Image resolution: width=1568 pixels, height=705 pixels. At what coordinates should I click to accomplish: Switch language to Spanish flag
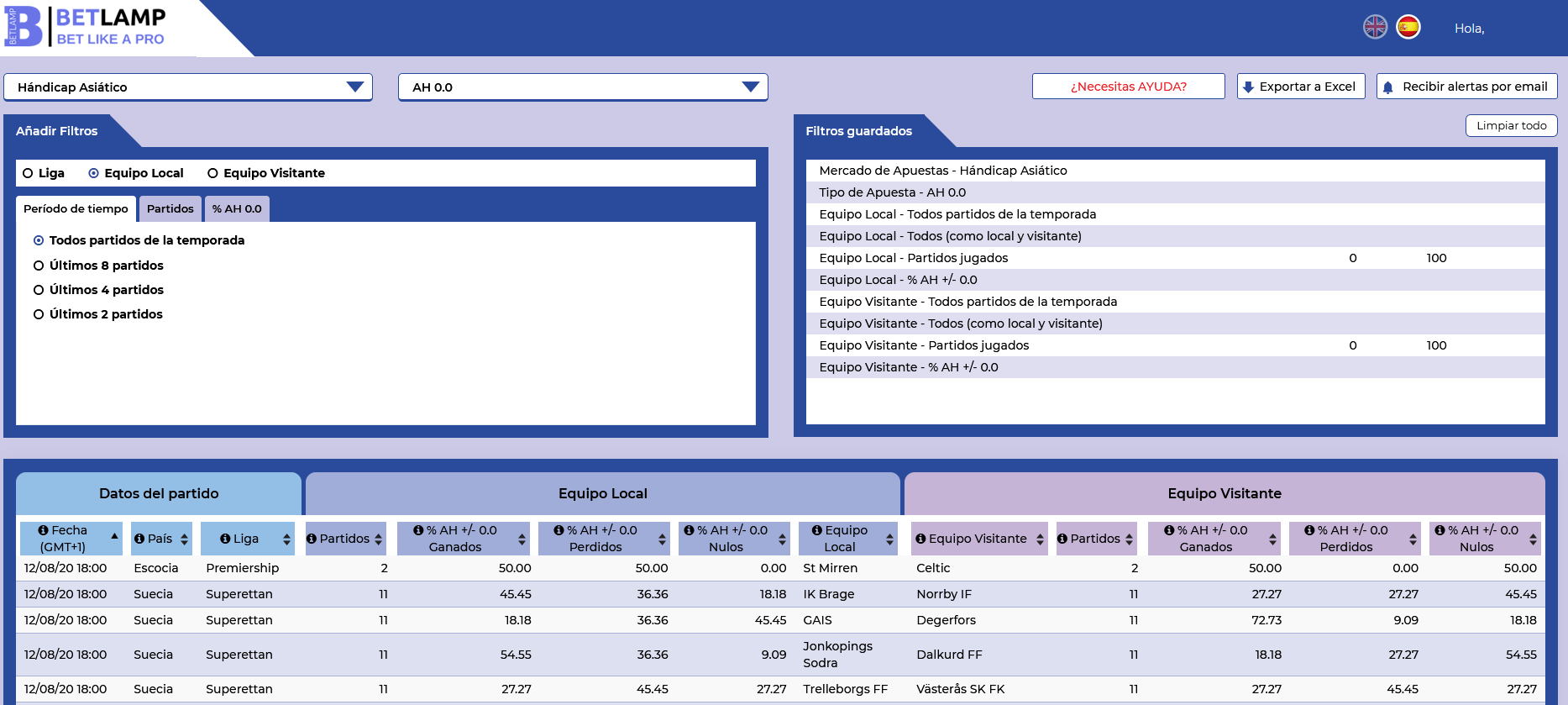(x=1408, y=27)
